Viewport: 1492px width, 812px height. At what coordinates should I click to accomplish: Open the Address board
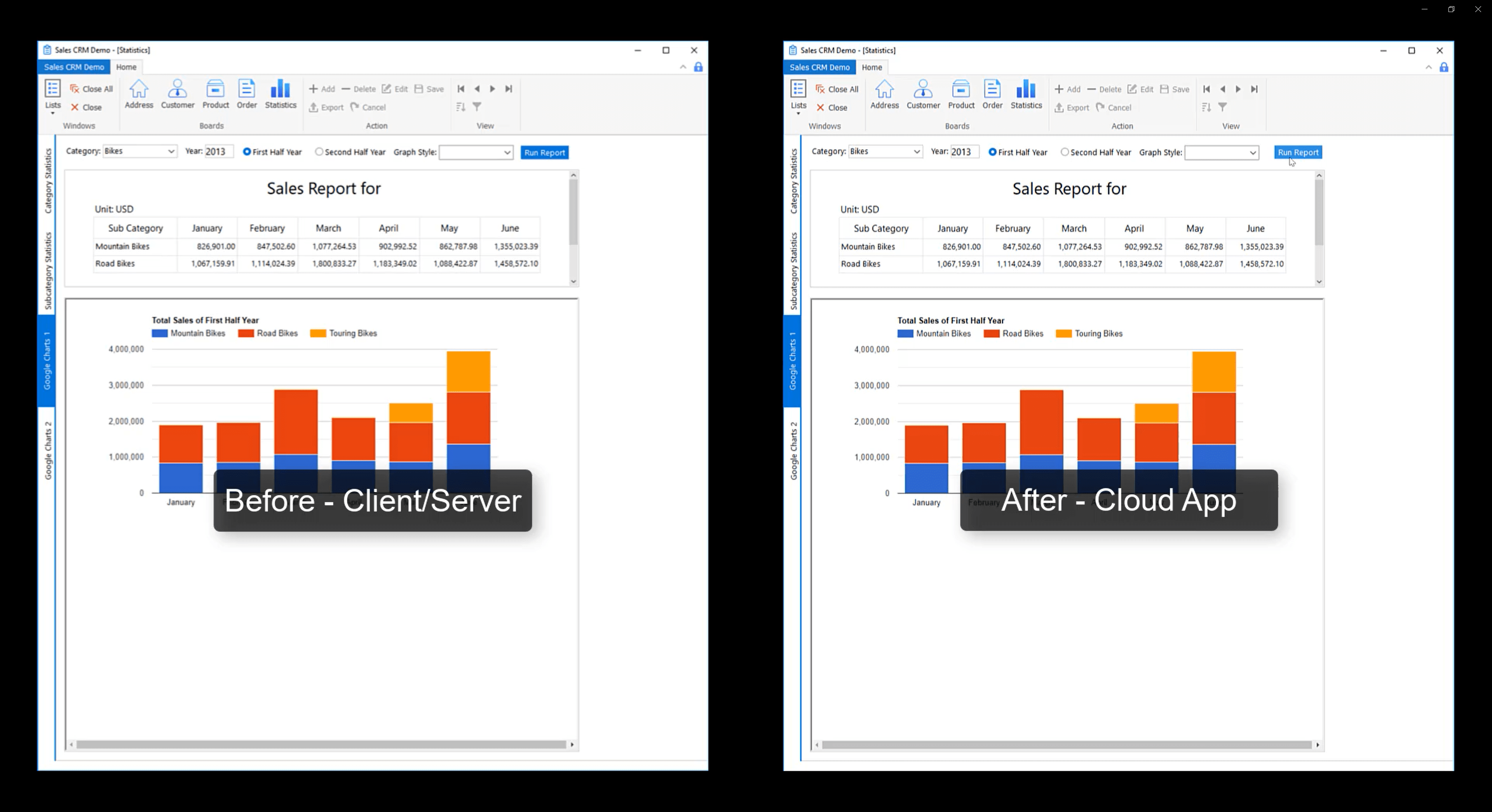coord(138,94)
